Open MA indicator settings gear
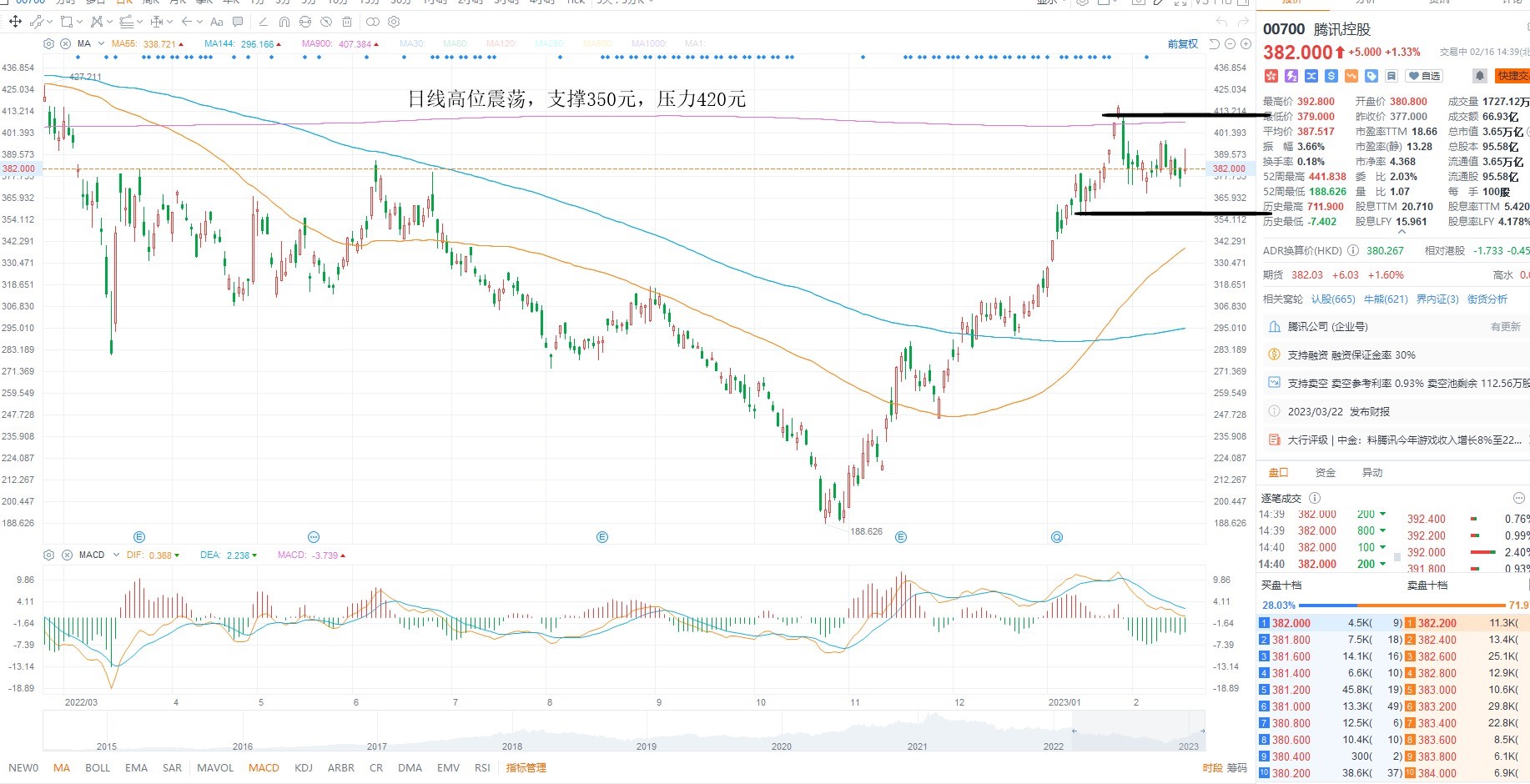Image resolution: width=1530 pixels, height=784 pixels. (48, 43)
